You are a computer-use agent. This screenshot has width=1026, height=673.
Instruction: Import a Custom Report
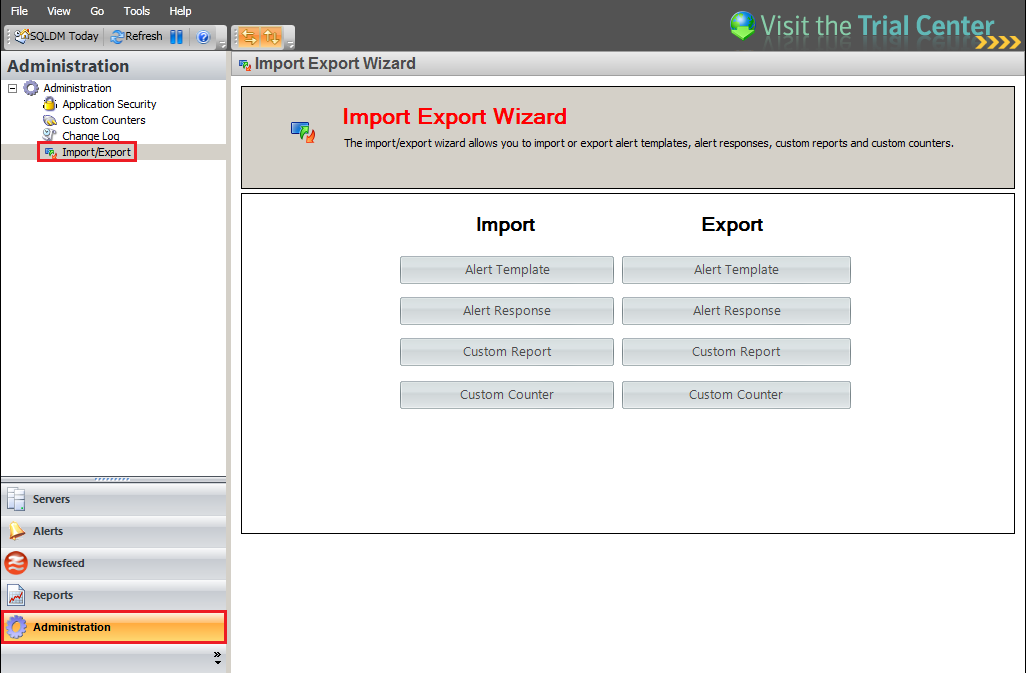tap(506, 352)
